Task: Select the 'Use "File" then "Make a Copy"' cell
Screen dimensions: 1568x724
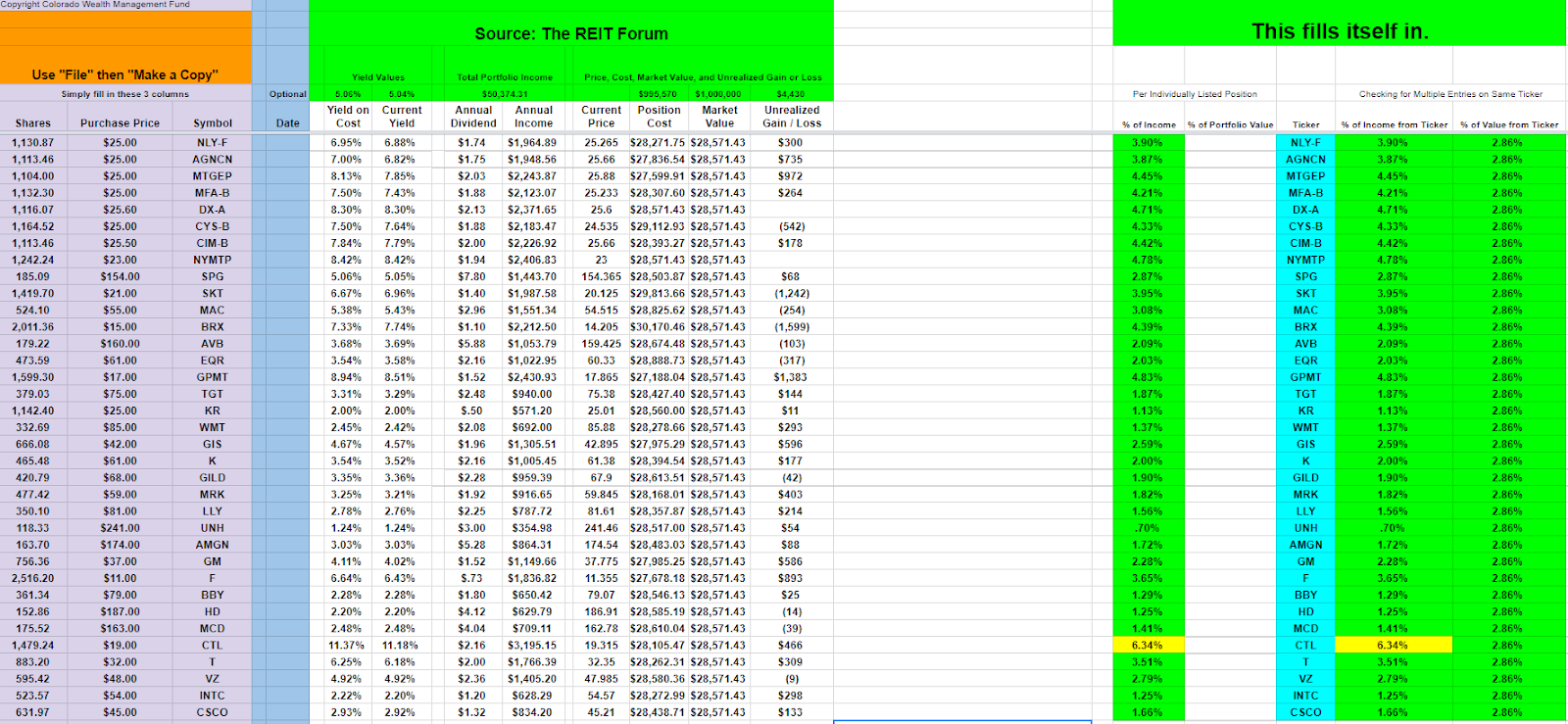Action: click(x=125, y=74)
